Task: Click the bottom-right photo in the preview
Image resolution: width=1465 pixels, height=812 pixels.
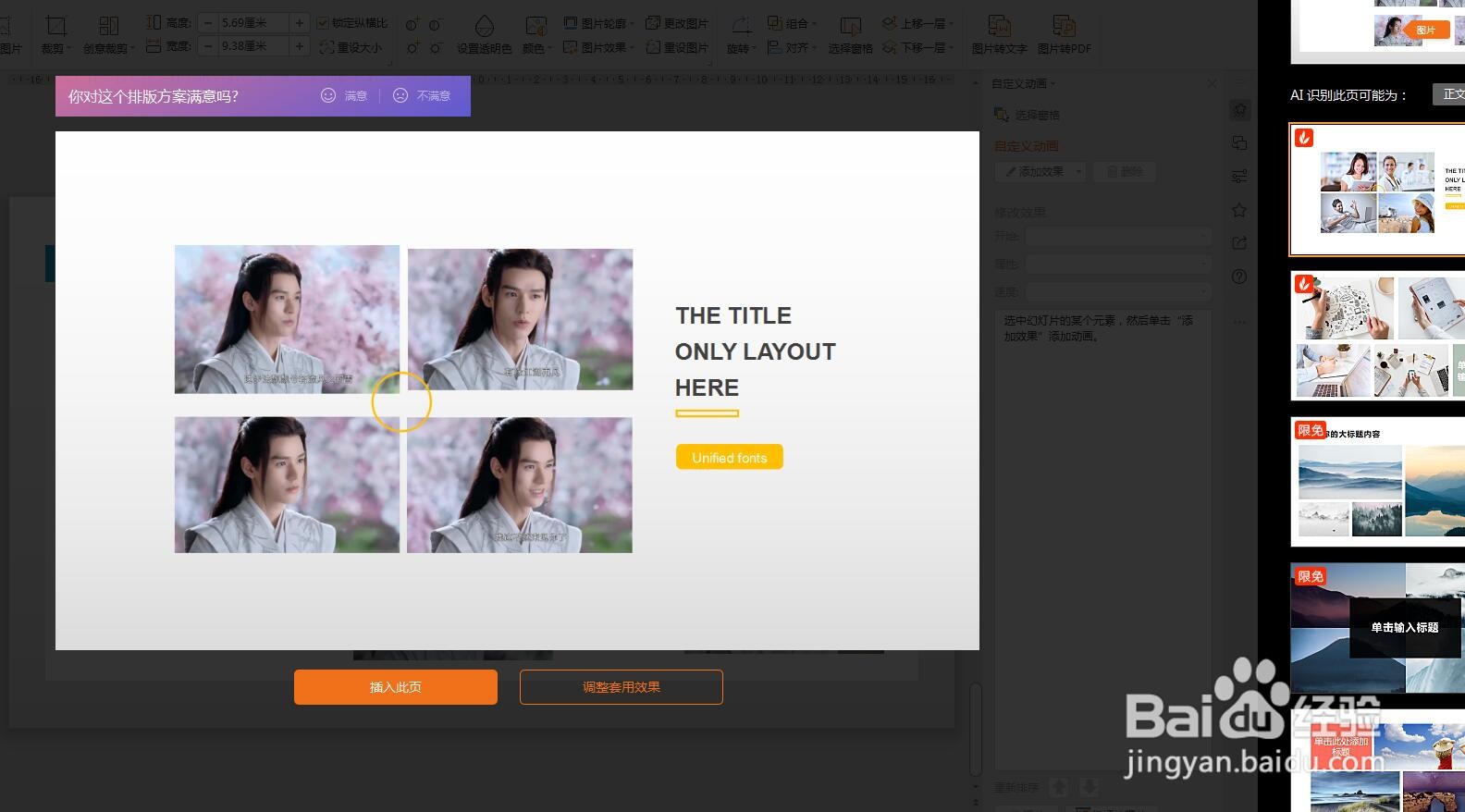Action: click(x=520, y=485)
